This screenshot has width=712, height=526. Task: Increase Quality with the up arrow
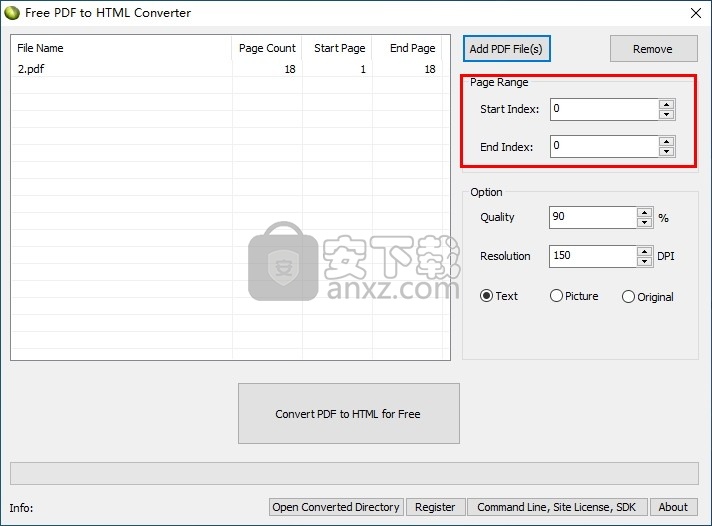coord(645,212)
